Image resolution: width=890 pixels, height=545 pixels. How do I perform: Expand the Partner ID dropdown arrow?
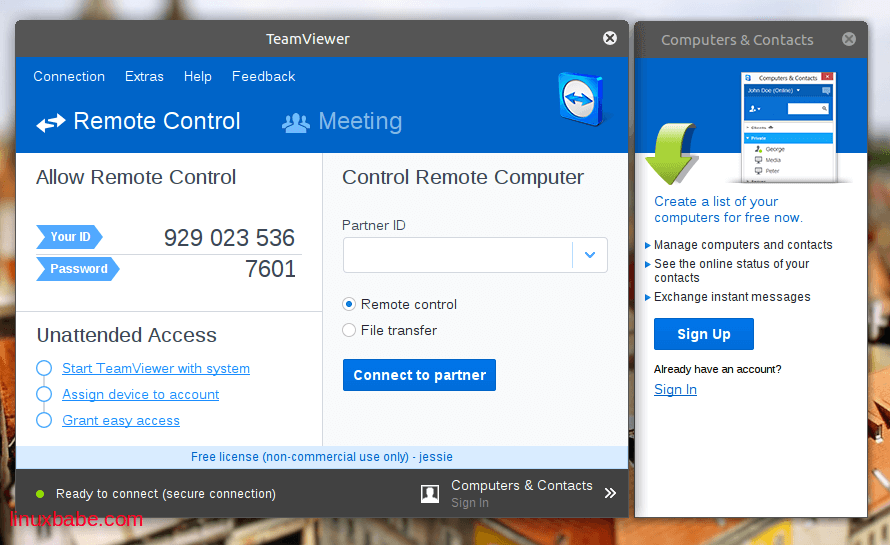590,255
